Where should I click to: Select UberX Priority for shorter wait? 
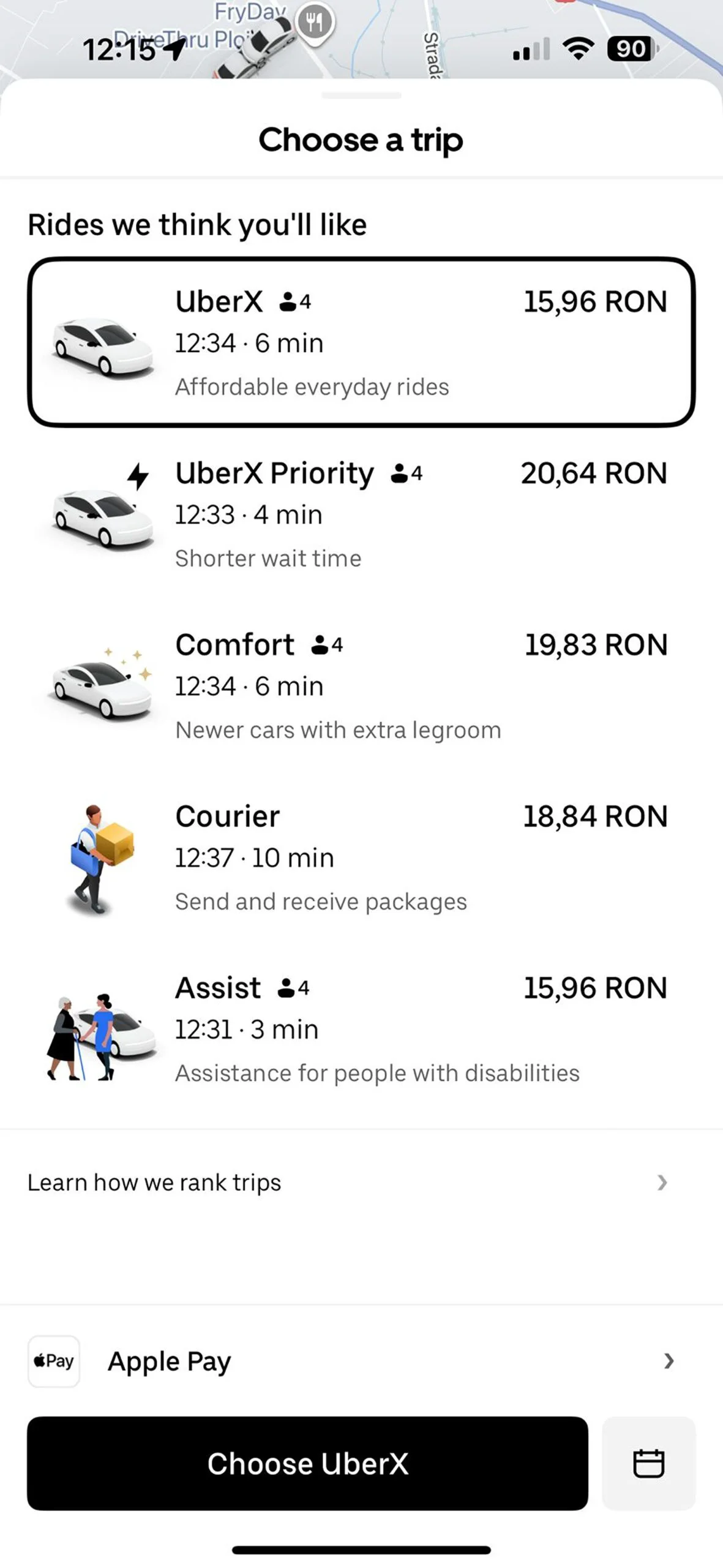(361, 514)
